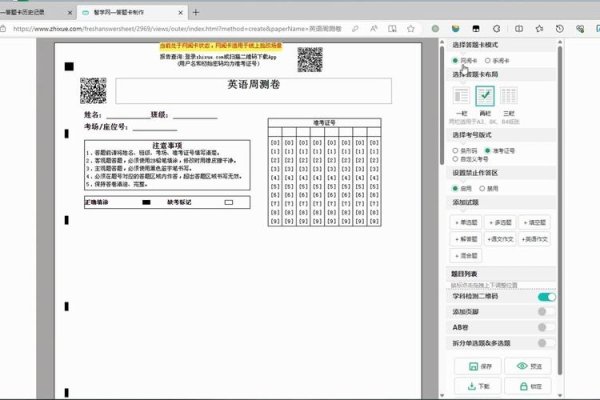
Task: Open a new browser tab
Action: point(196,13)
